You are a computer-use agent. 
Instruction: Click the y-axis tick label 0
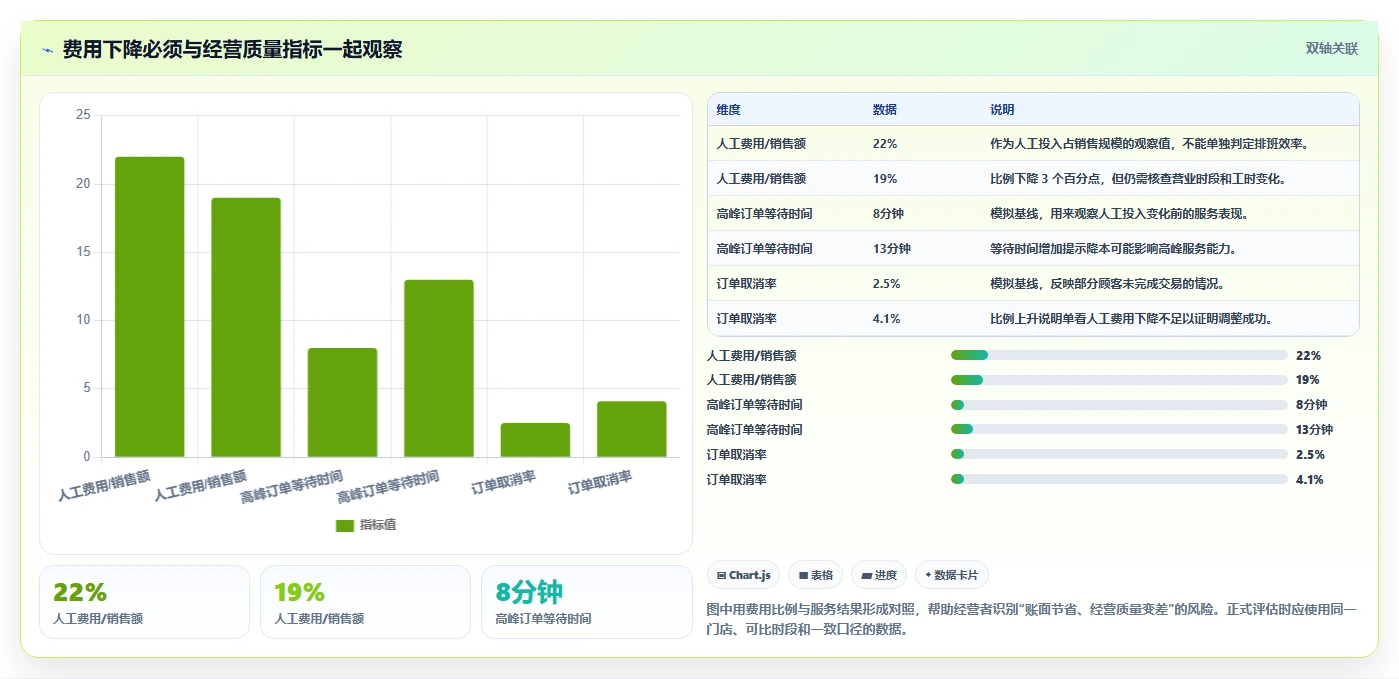[x=87, y=457]
